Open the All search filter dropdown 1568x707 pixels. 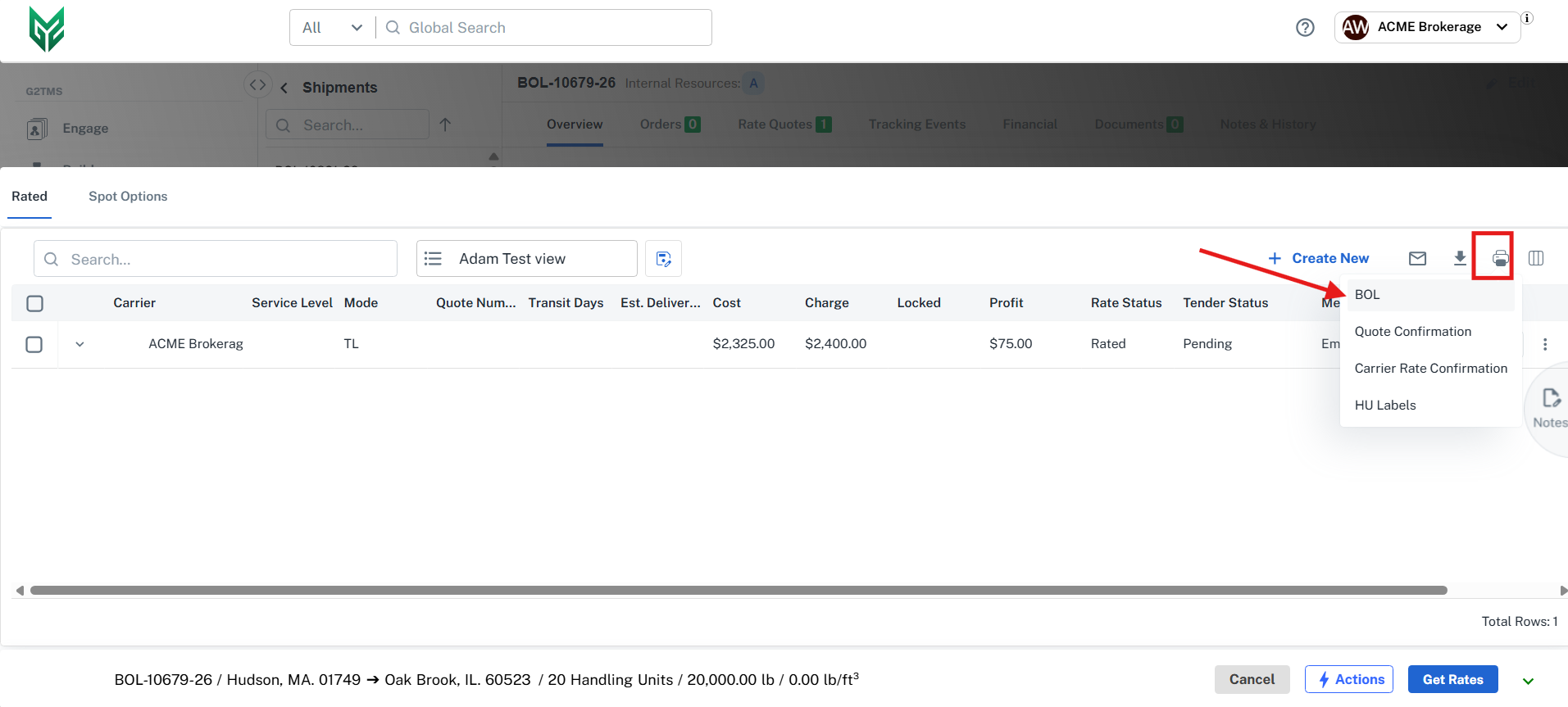[x=332, y=28]
